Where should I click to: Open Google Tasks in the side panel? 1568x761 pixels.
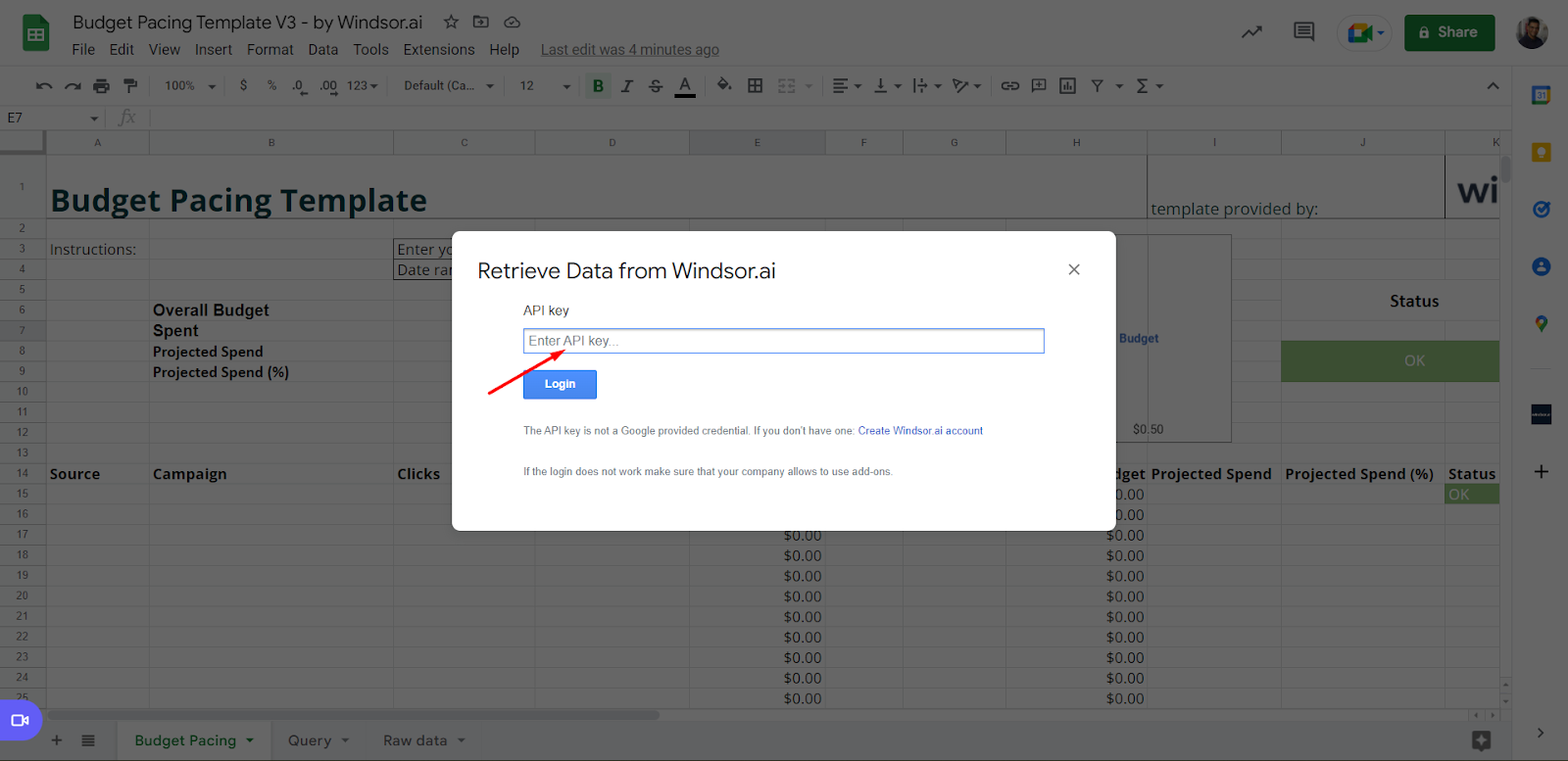pos(1541,210)
